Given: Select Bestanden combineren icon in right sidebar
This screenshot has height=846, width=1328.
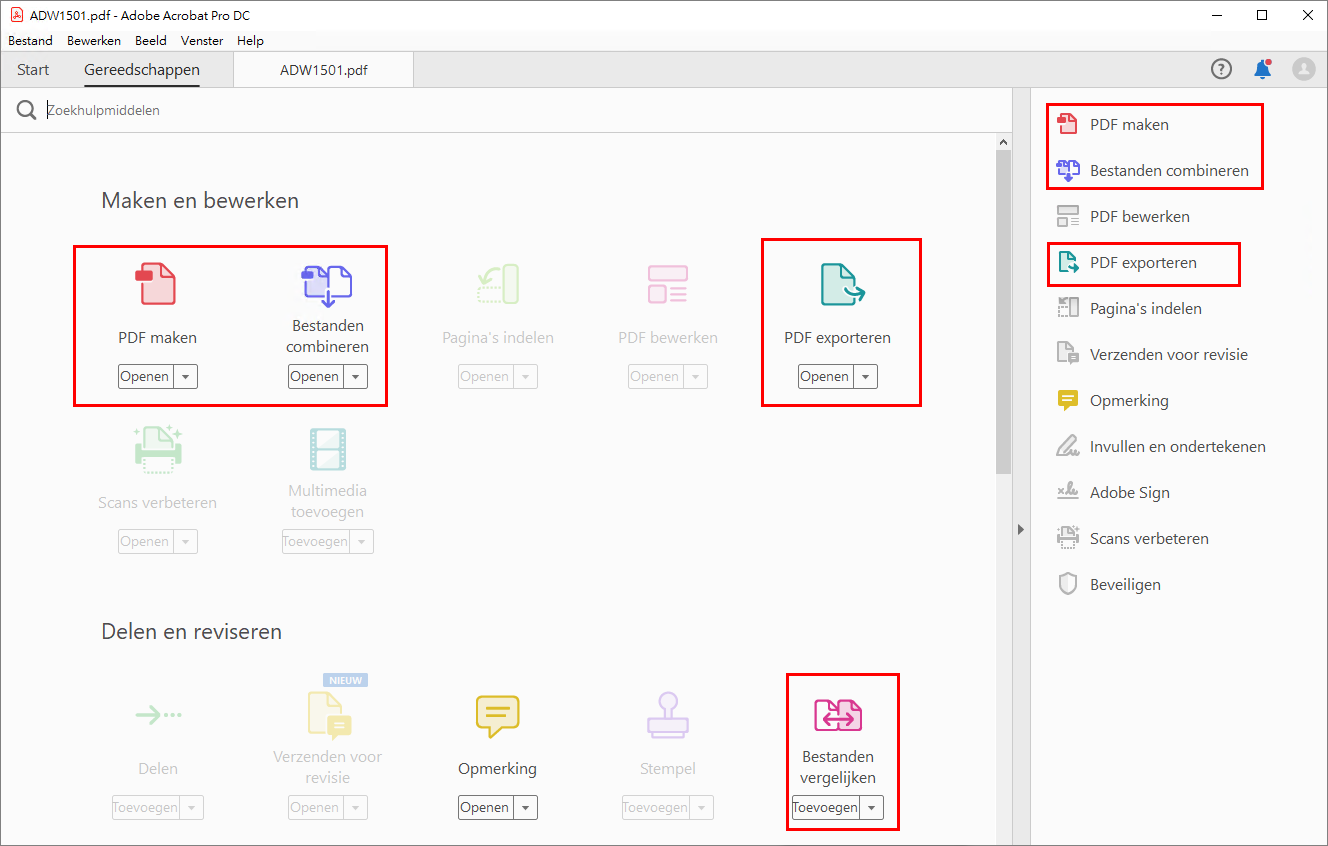Looking at the screenshot, I should point(1068,170).
